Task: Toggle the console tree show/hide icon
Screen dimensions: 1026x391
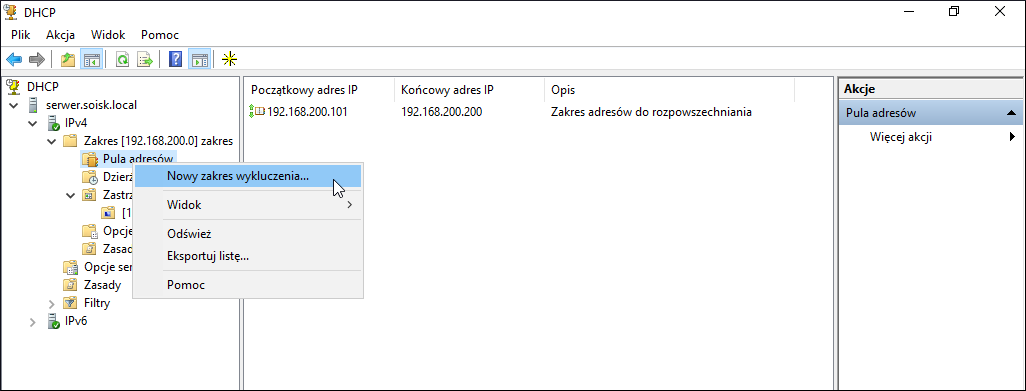Action: (x=90, y=60)
